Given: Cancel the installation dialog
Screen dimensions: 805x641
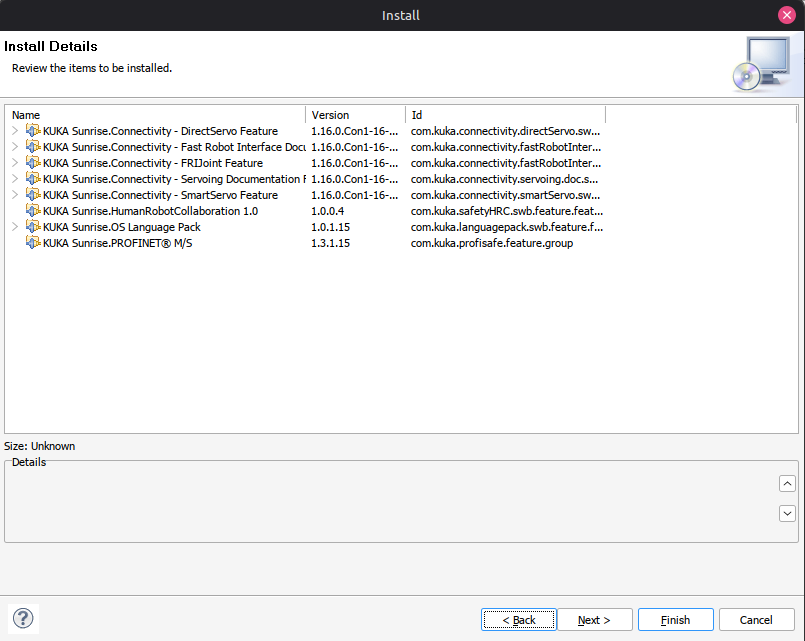Looking at the screenshot, I should [756, 620].
